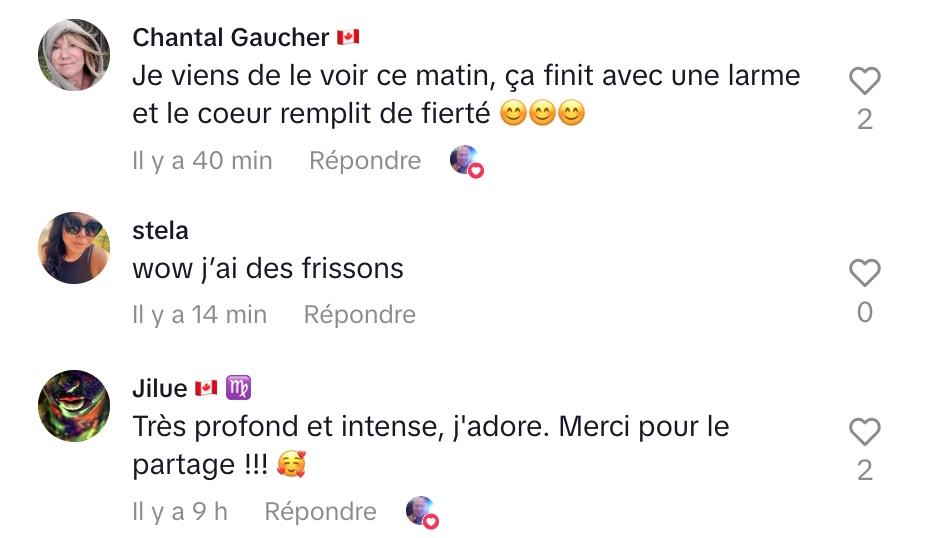Click creator-liked avatar badge under Jilue's comment
Image resolution: width=938 pixels, height=538 pixels.
[422, 512]
